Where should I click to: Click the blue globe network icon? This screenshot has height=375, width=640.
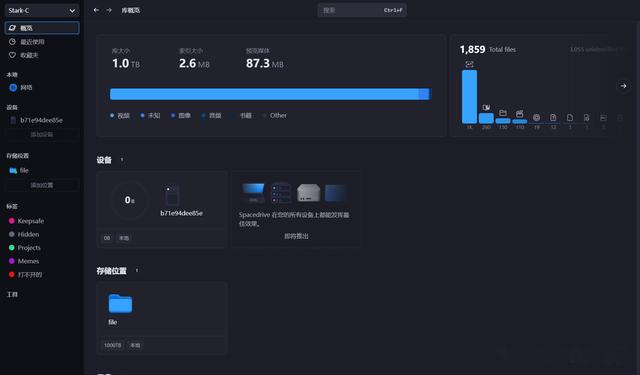13,87
